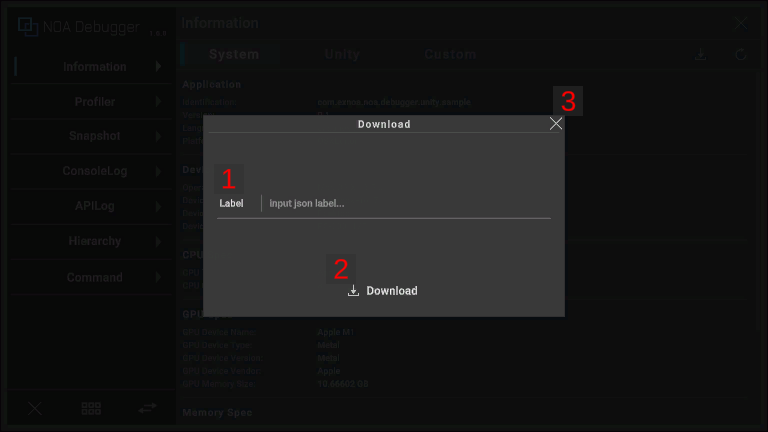
Task: Click the GPU Device Vendor label
Action: (222, 371)
